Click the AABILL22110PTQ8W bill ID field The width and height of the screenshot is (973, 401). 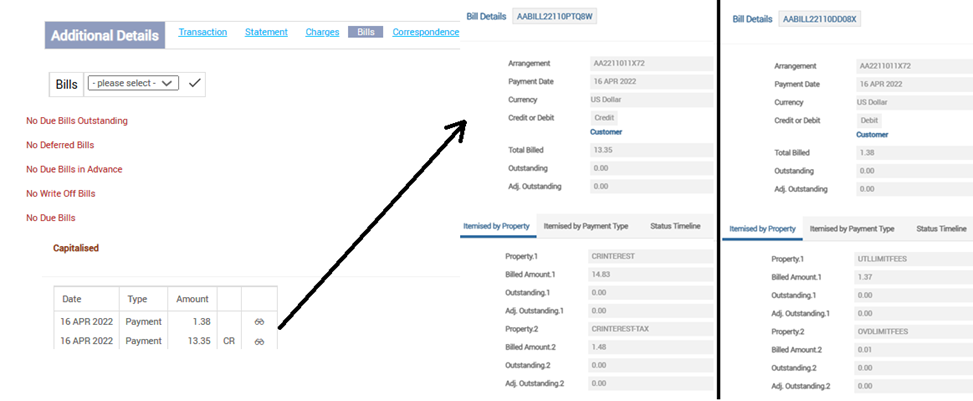coord(555,17)
